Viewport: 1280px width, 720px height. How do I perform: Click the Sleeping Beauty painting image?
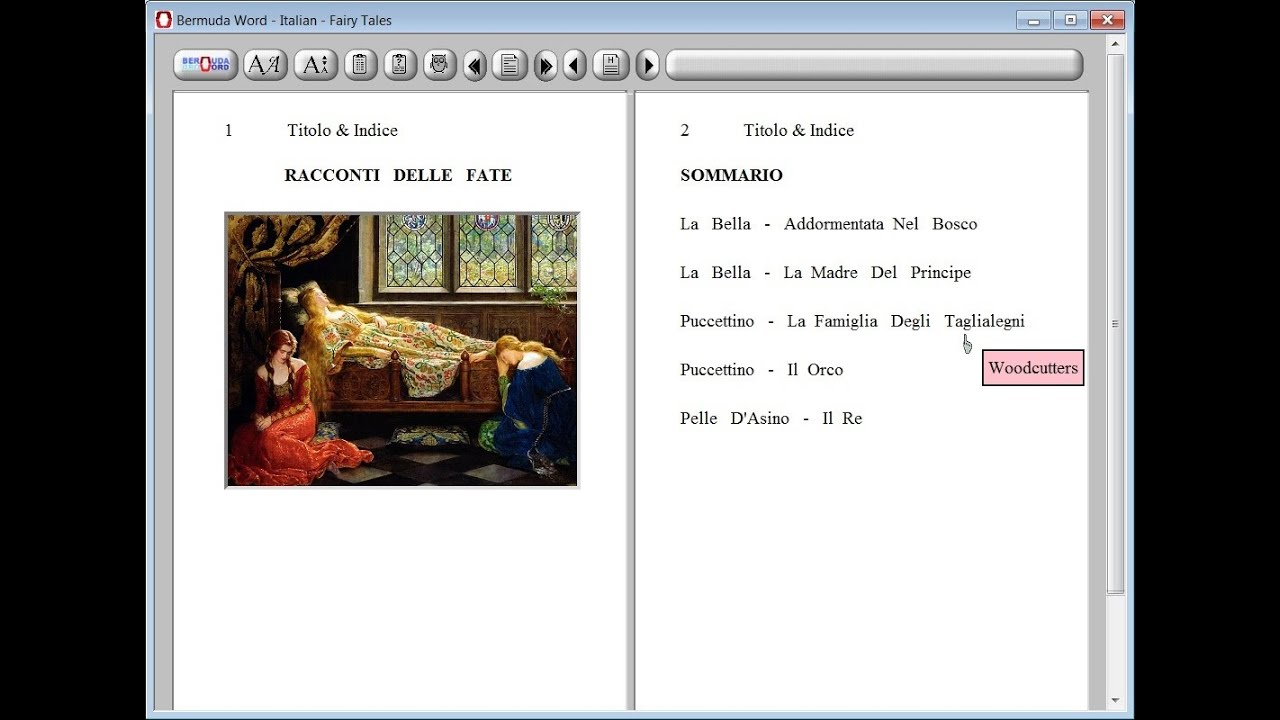coord(402,350)
